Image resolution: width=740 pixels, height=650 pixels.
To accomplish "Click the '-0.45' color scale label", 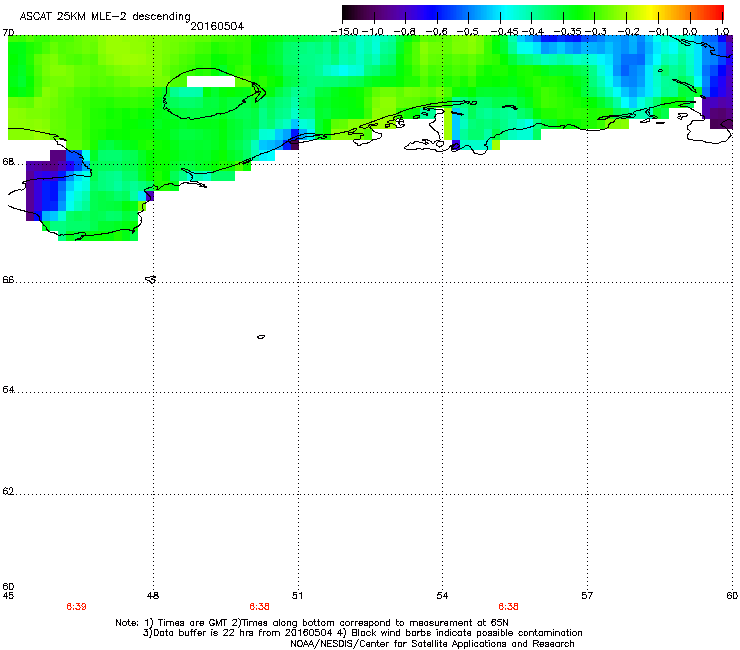I will 505,31.
